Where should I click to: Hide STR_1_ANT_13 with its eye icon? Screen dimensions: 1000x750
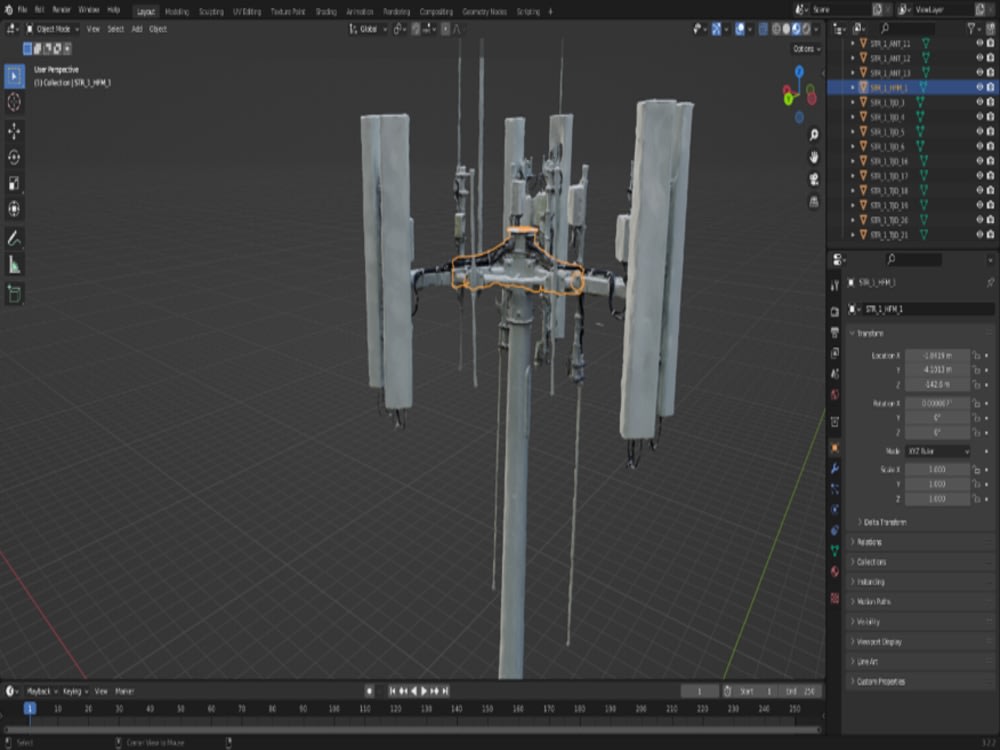tap(980, 72)
